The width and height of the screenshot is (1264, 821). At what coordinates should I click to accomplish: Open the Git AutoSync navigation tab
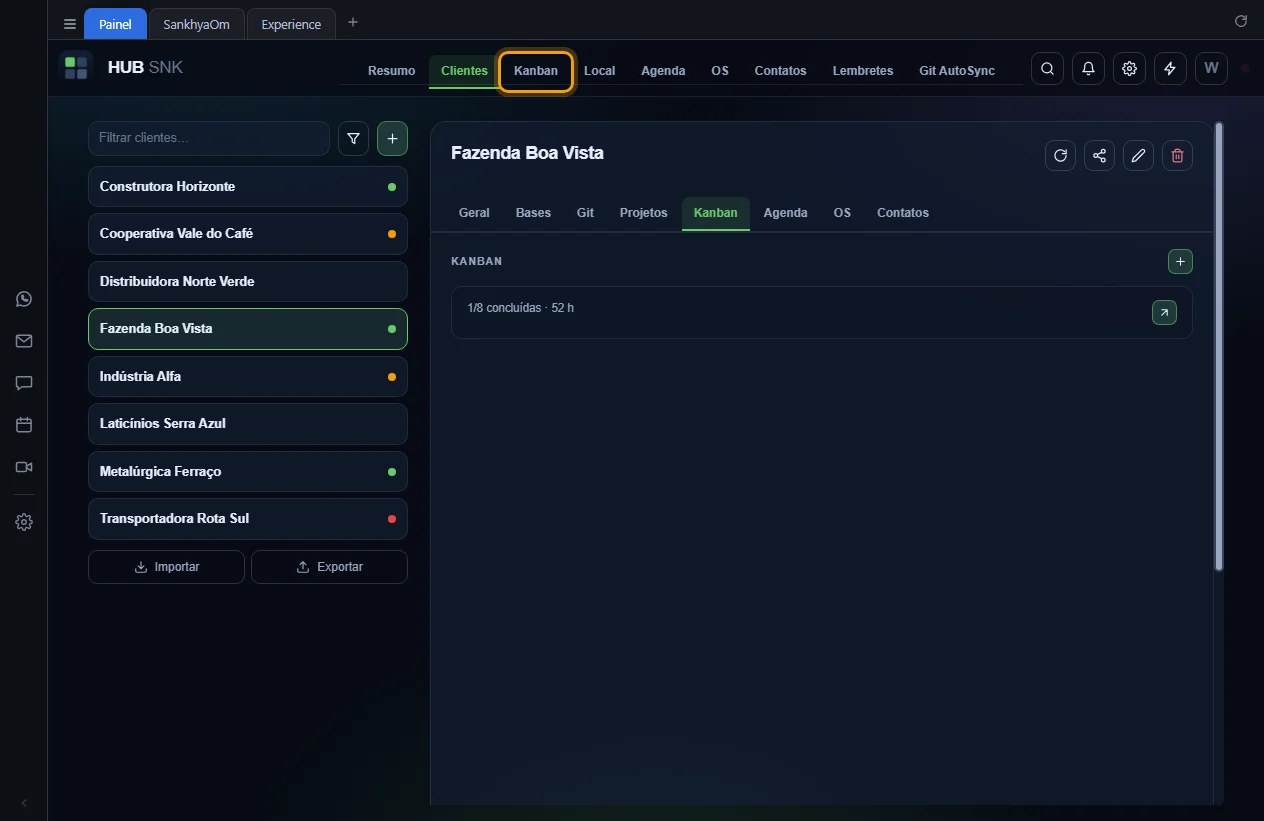[957, 71]
